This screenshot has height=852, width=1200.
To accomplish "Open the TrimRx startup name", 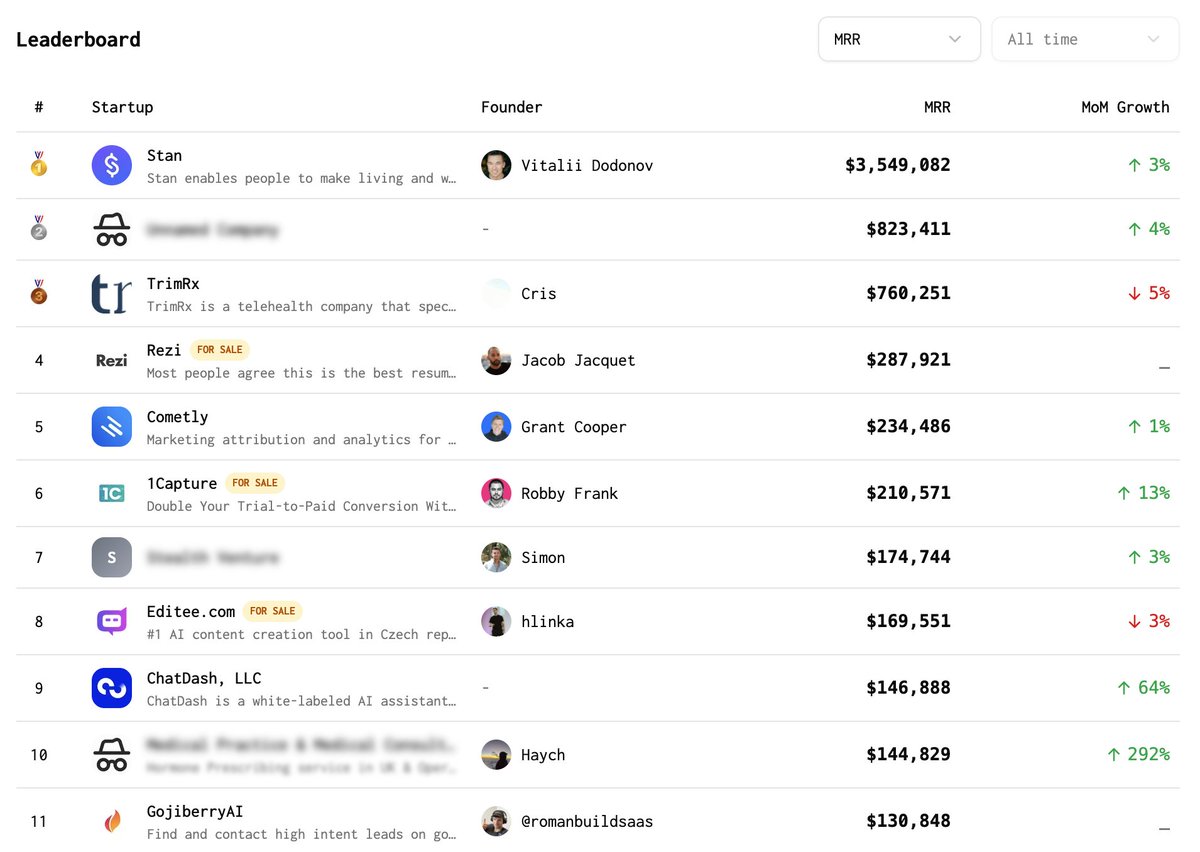I will (x=173, y=283).
